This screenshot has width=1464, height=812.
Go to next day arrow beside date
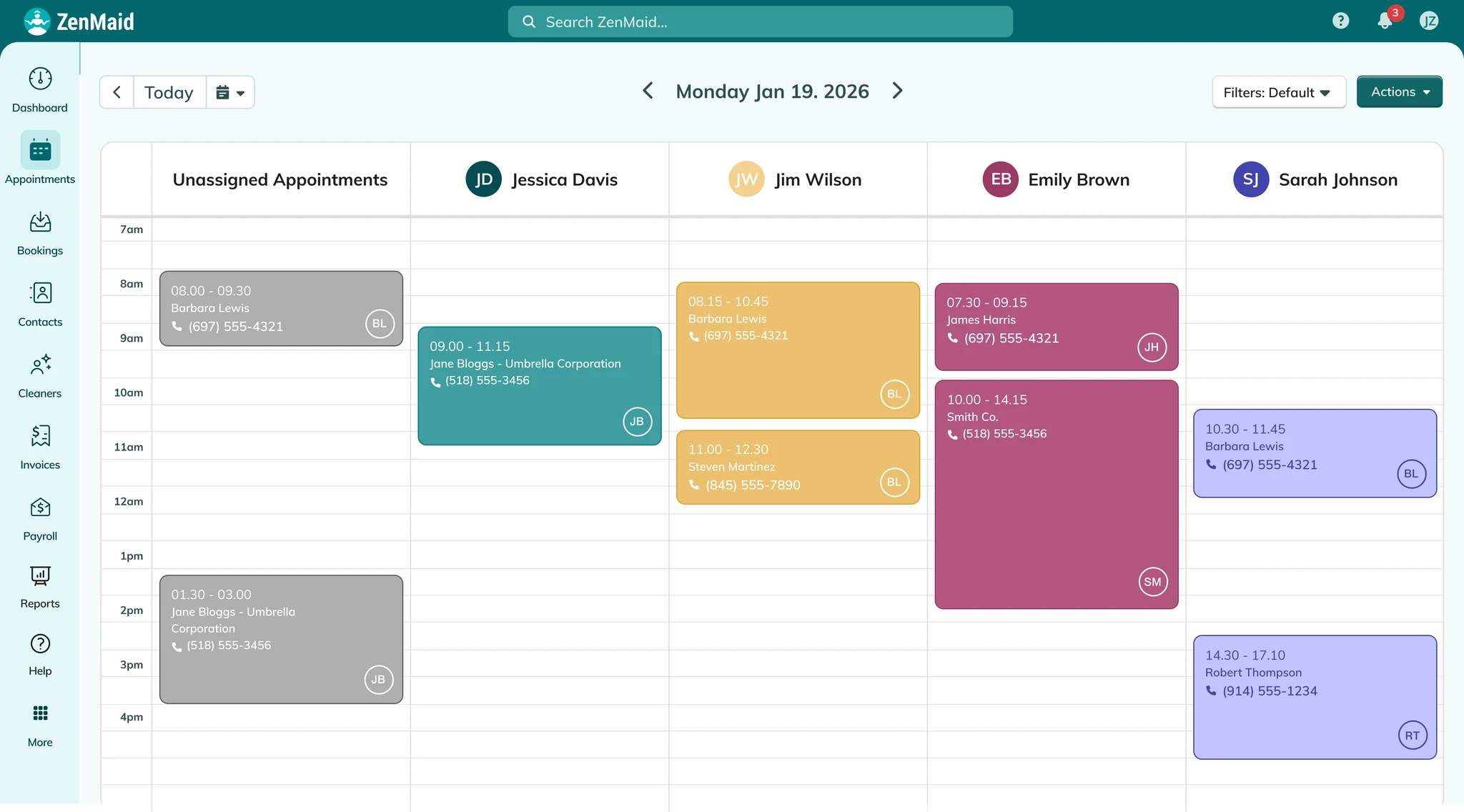click(x=898, y=91)
